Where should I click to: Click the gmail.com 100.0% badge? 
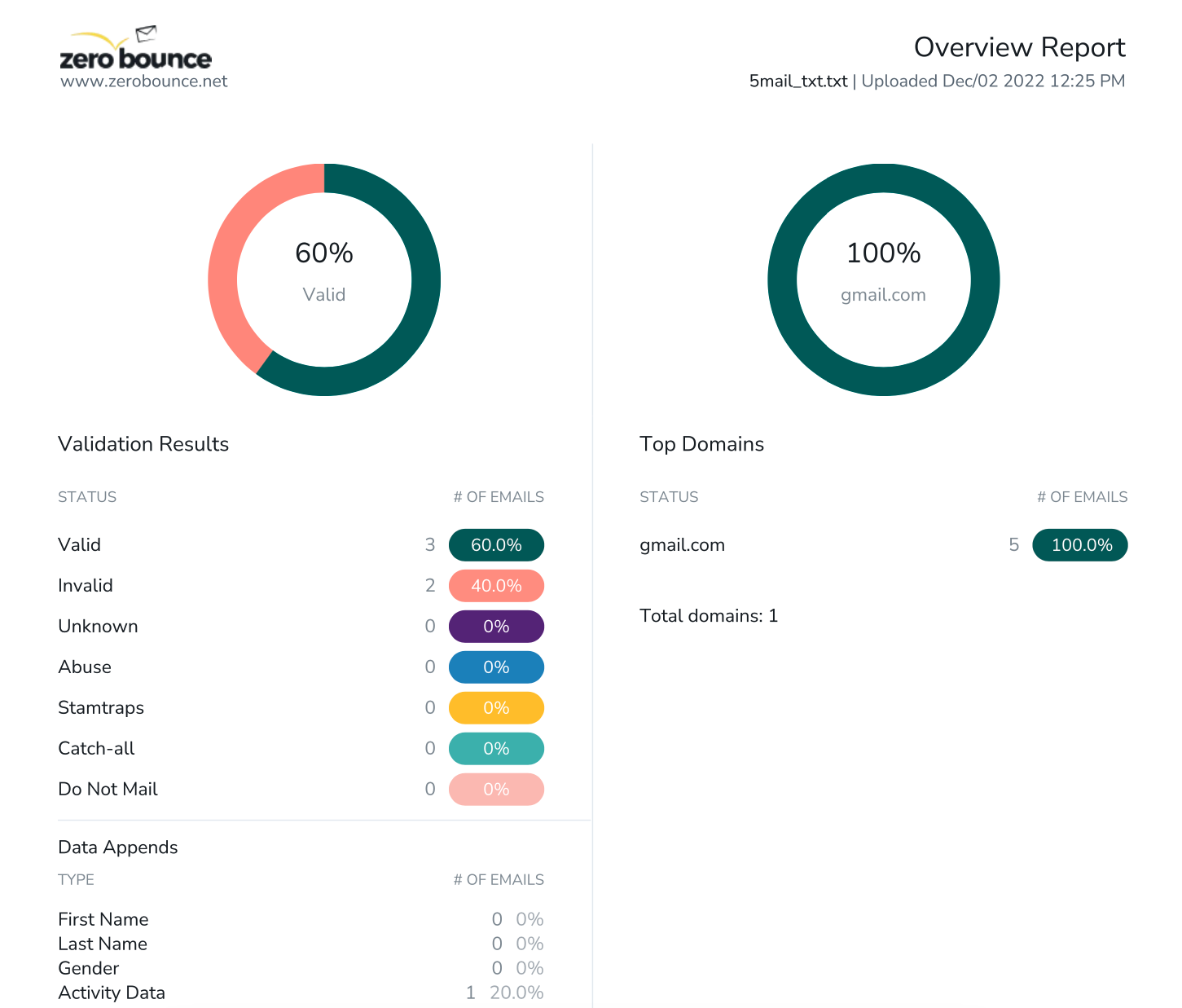[1079, 544]
